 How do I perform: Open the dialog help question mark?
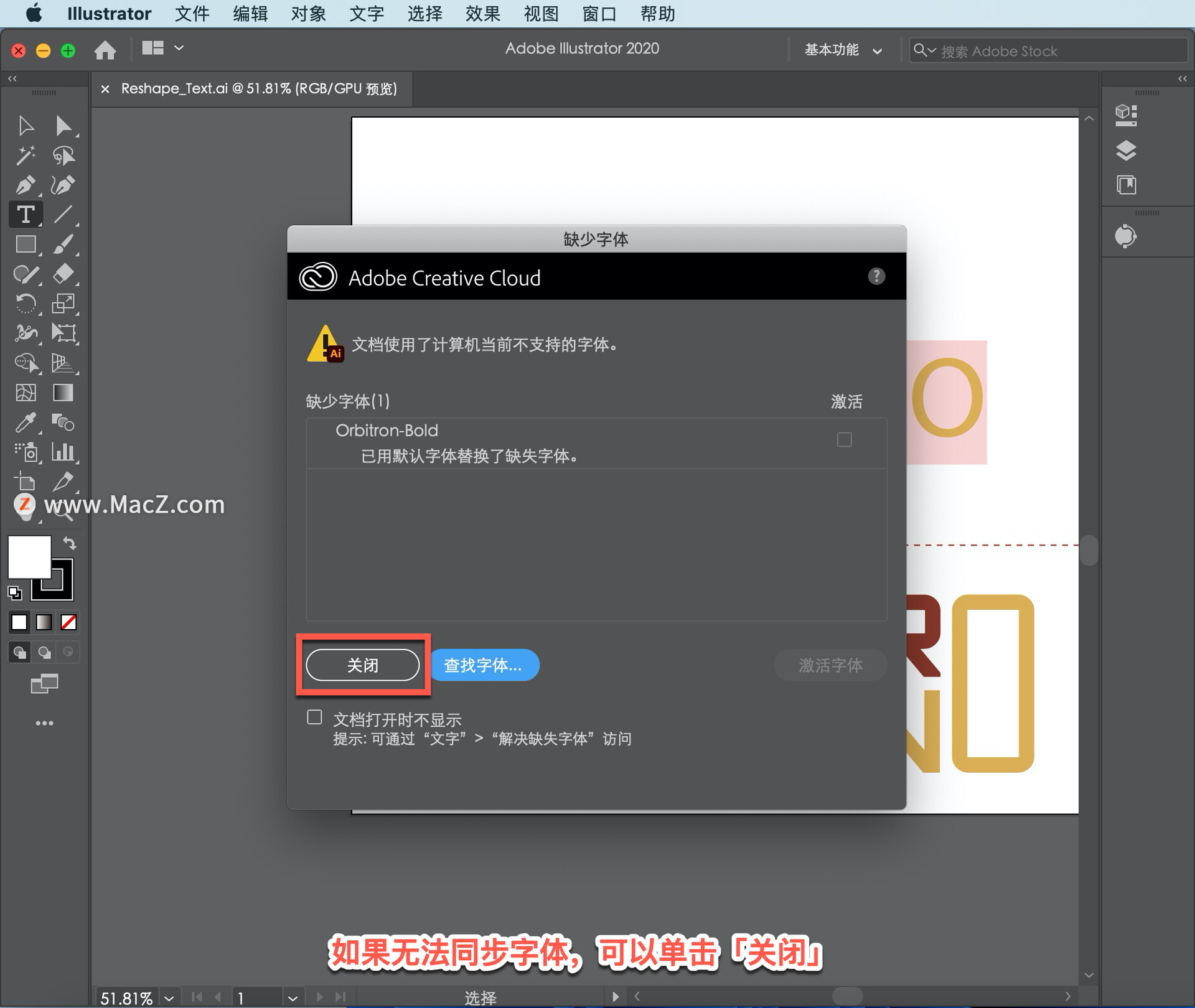coord(876,276)
